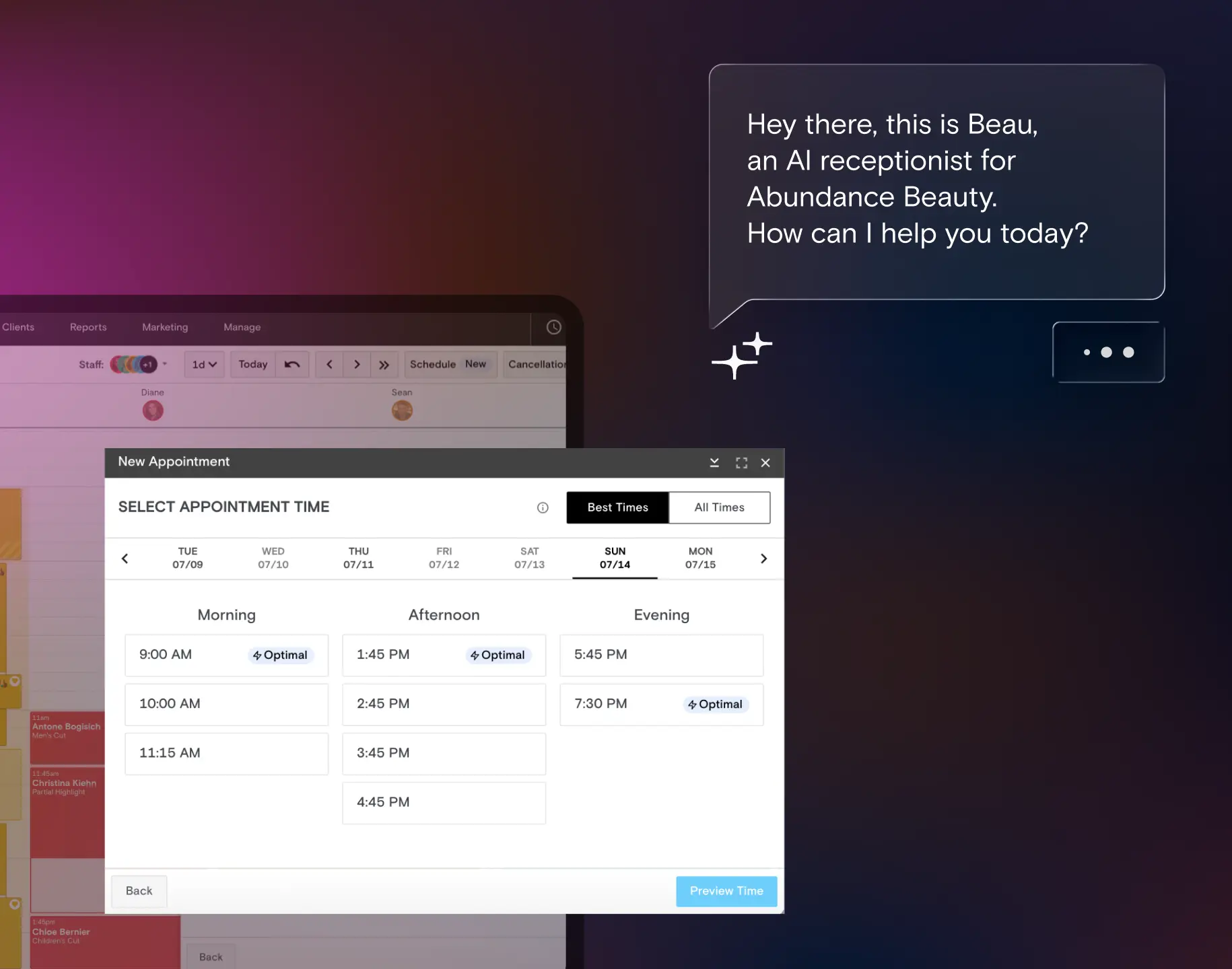Viewport: 1232px width, 969px height.
Task: Choose the 11:15 AM time slot
Action: tap(227, 753)
